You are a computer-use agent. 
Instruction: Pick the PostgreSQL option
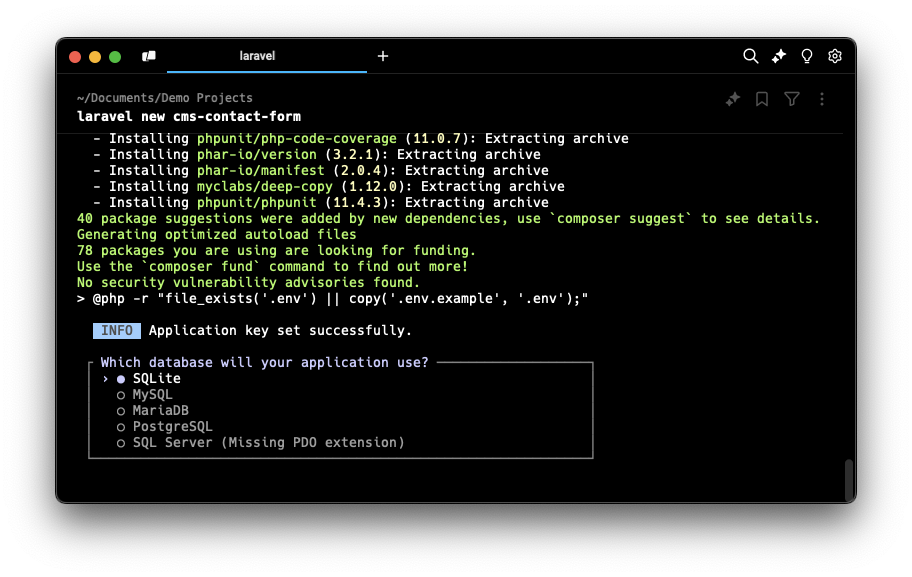172,427
